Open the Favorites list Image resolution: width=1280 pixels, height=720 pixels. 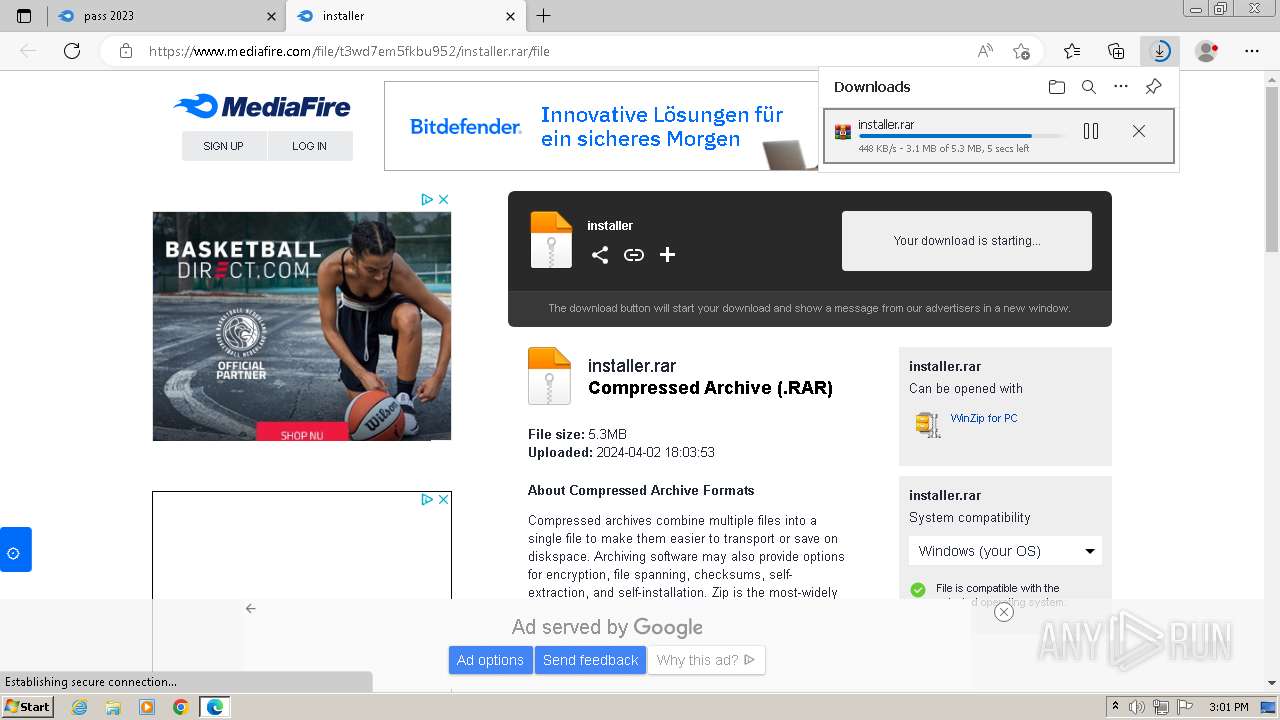1072,51
